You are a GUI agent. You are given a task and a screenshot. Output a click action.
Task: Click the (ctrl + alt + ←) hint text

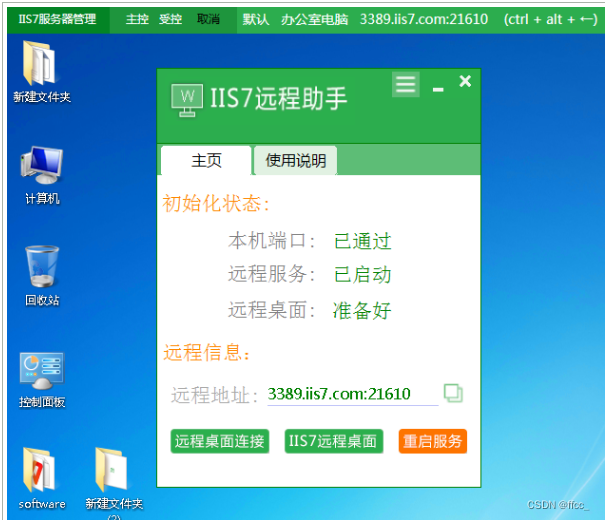point(551,19)
